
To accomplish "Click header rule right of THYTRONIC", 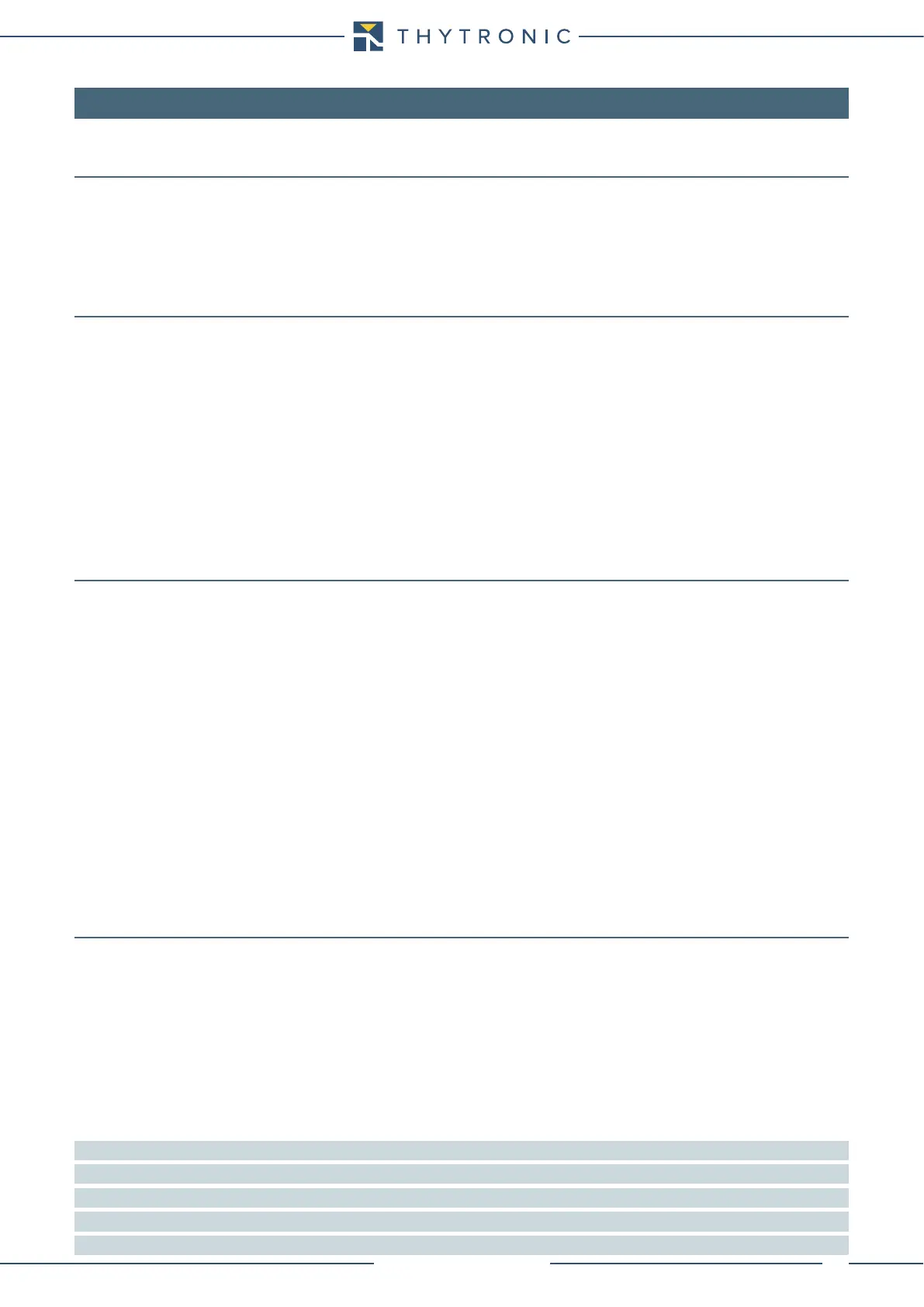I will click(751, 36).
